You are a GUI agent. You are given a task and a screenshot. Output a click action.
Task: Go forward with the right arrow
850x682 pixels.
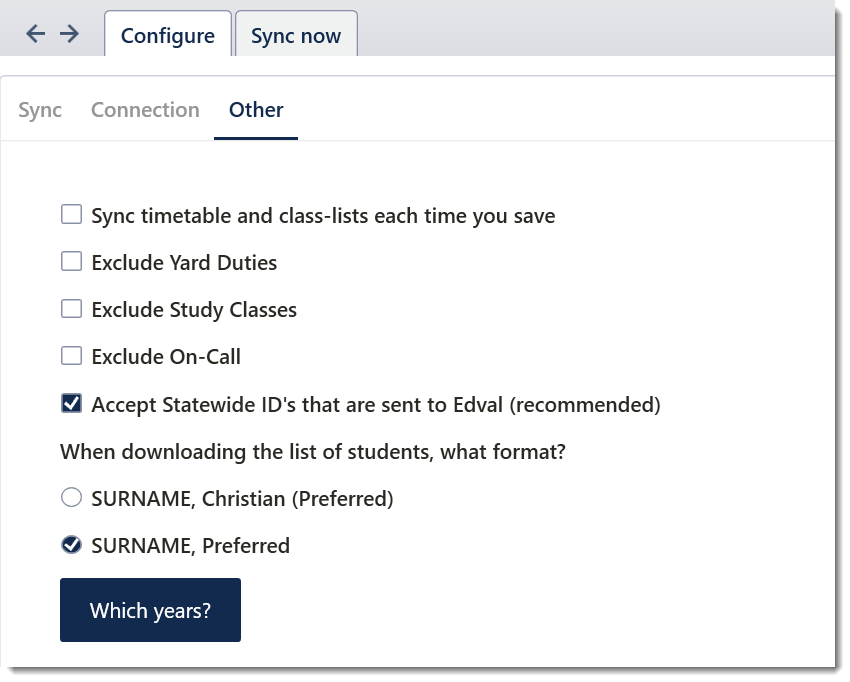tap(69, 34)
